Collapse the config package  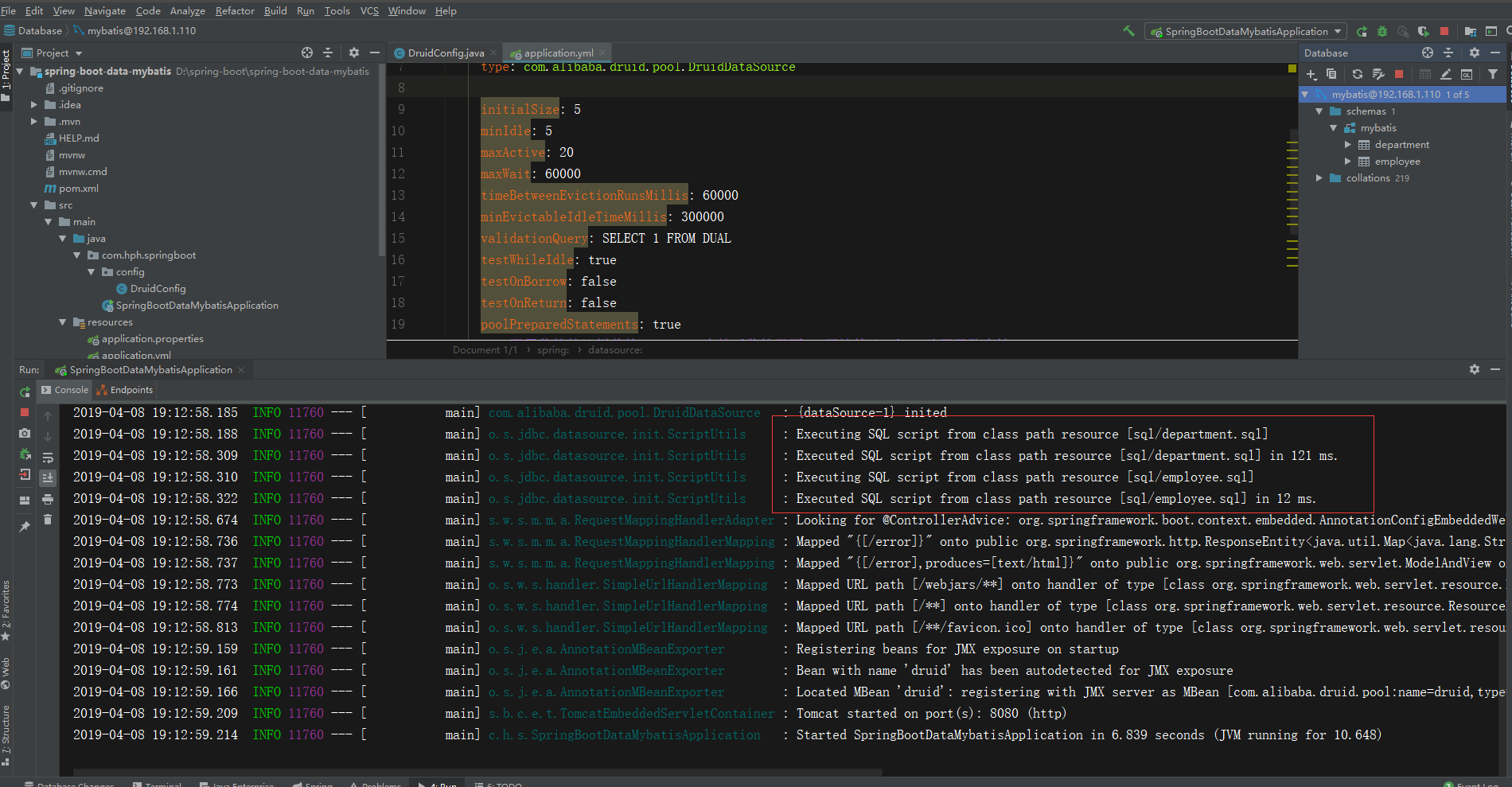click(x=91, y=271)
